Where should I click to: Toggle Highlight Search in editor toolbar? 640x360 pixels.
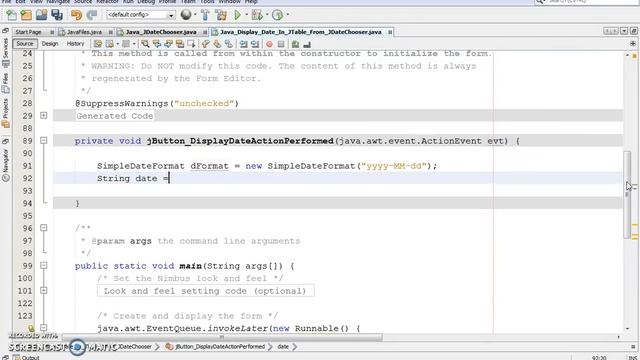click(180, 44)
